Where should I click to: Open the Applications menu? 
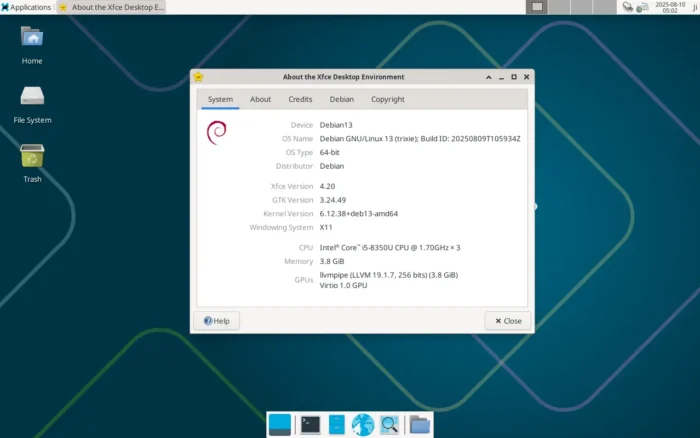[26, 7]
